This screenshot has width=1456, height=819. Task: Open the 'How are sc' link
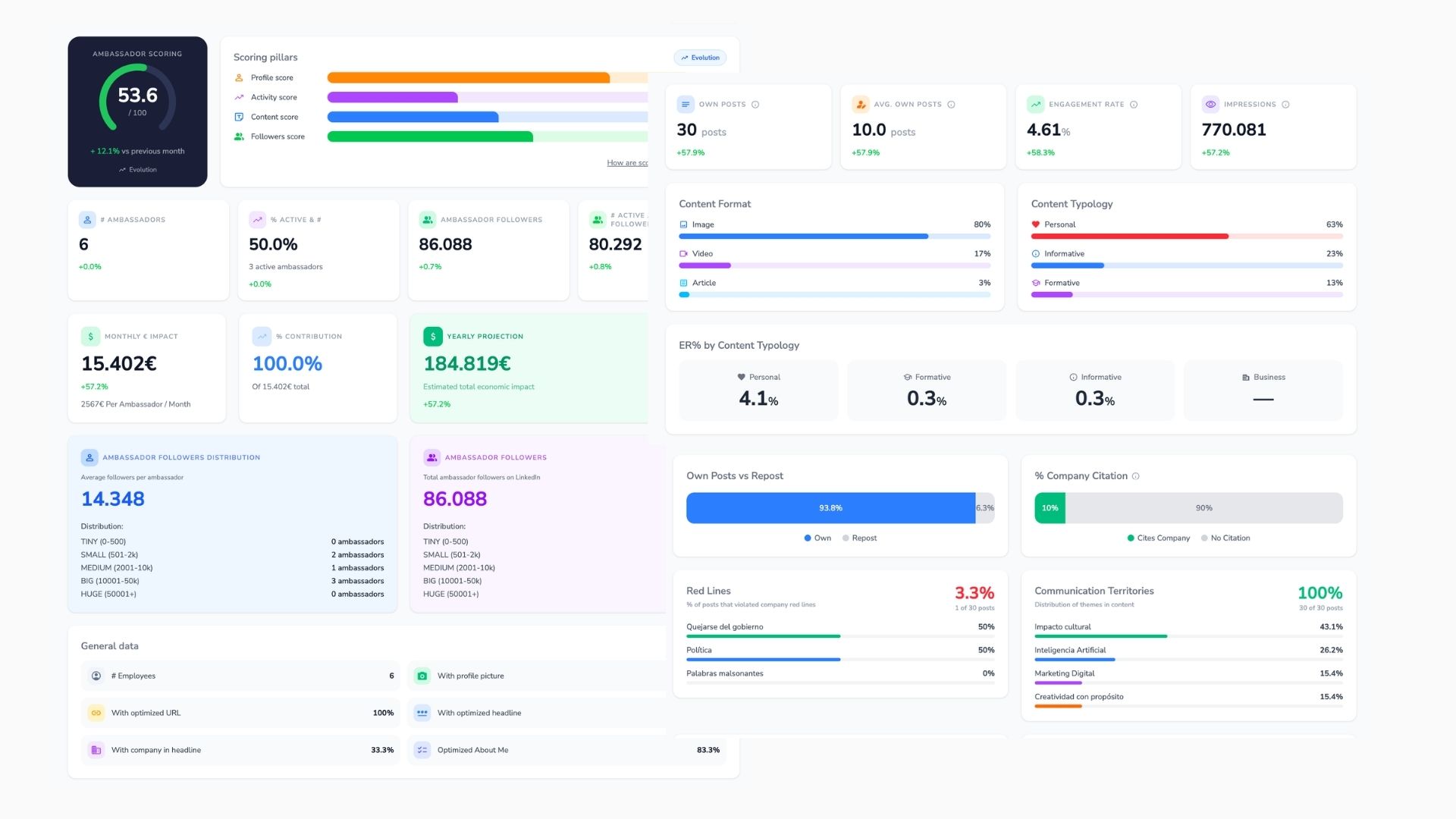(627, 163)
